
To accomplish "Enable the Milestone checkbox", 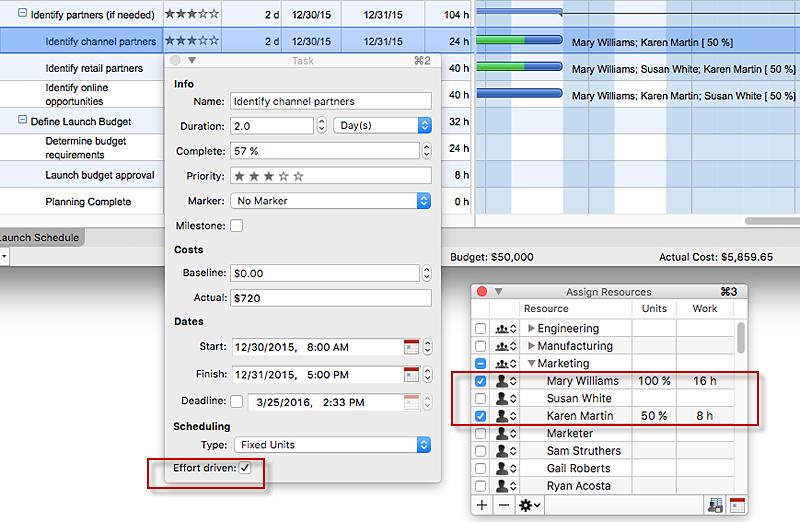I will coord(237,226).
